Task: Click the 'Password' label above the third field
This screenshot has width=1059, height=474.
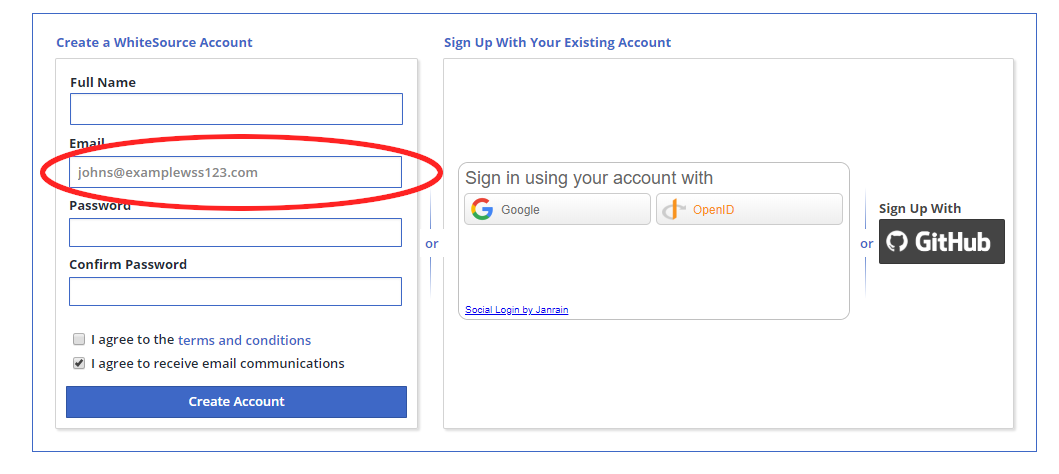Action: point(100,206)
